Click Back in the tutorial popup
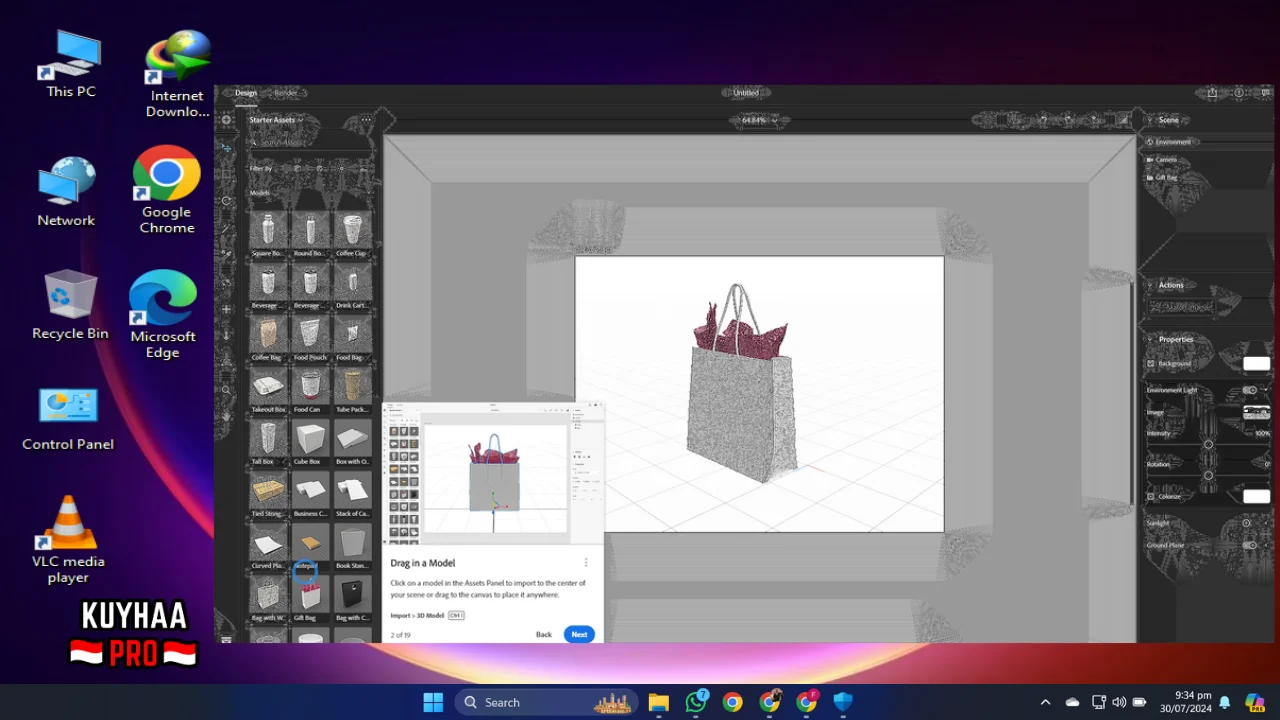This screenshot has width=1280, height=720. 544,634
